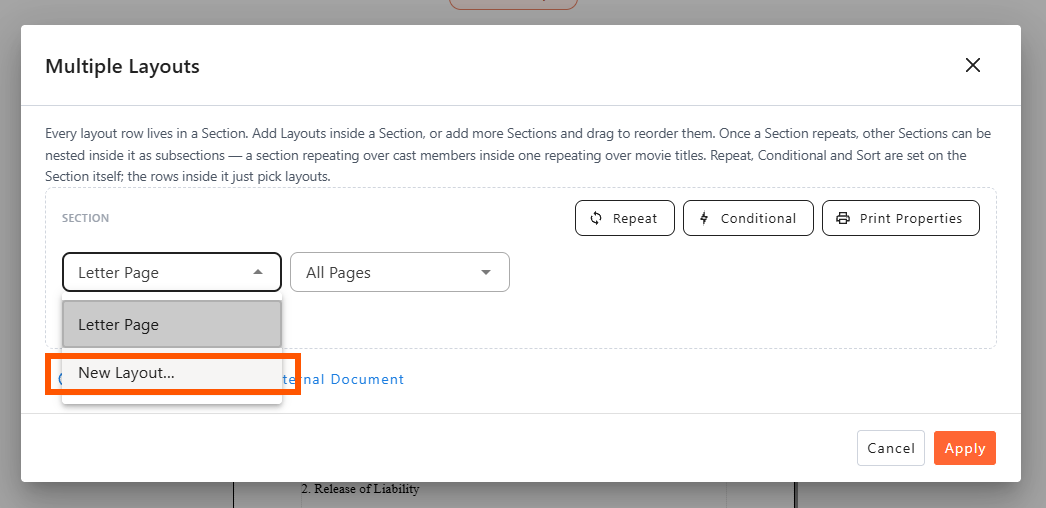
Task: Open the All Pages dropdown
Action: 400,272
